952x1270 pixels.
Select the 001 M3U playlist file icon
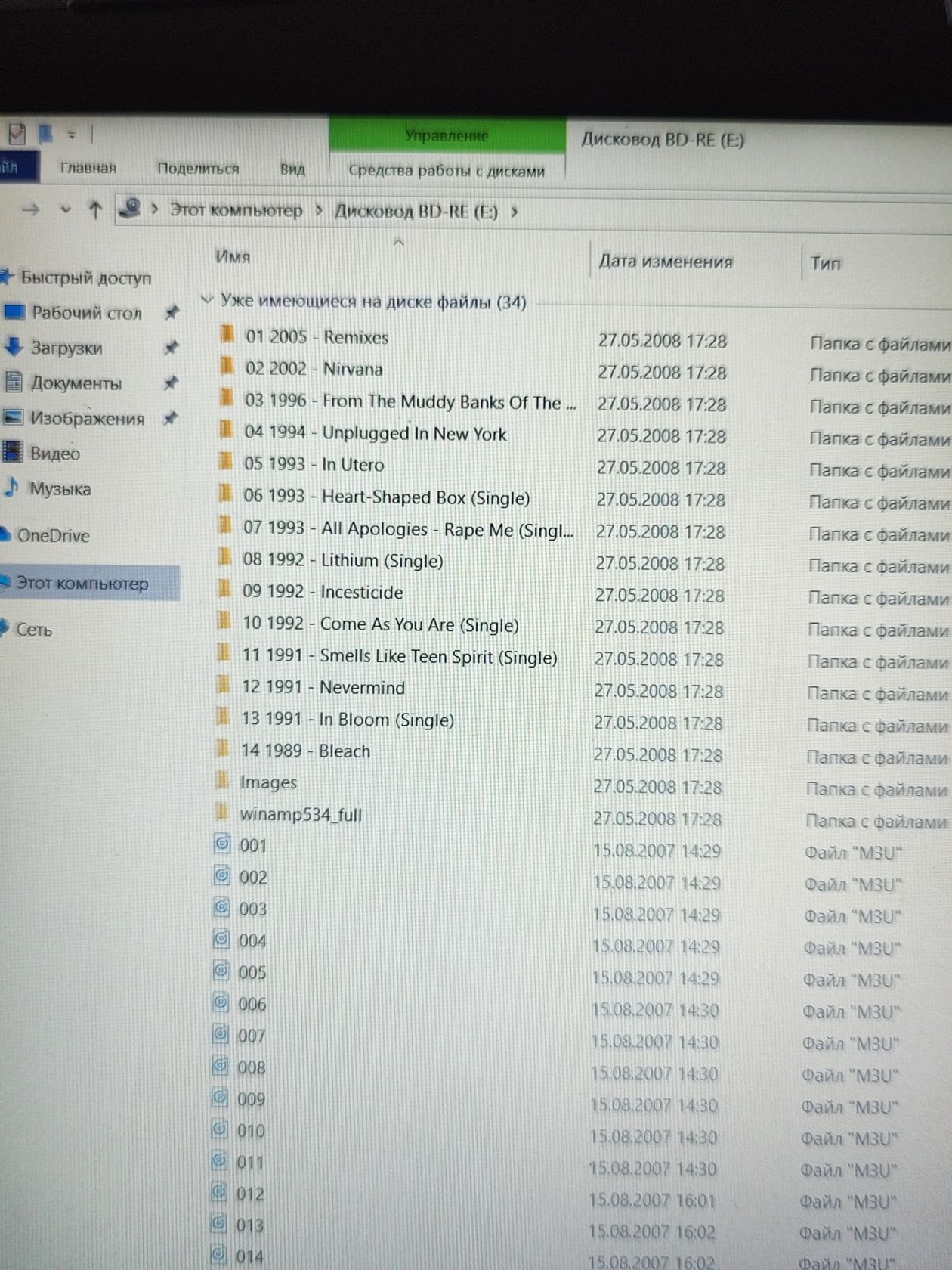pos(221,844)
